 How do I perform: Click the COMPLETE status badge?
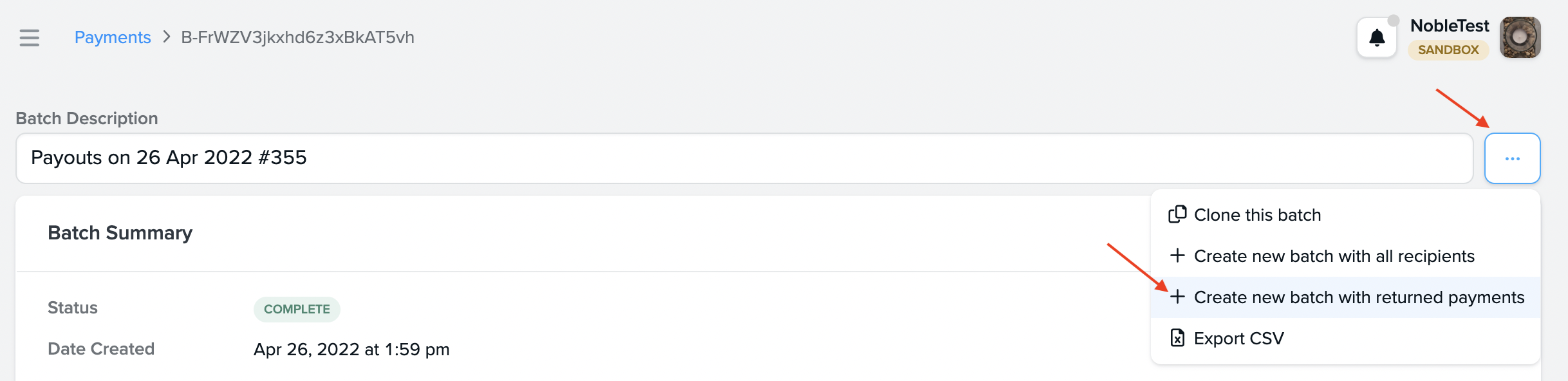coord(297,309)
